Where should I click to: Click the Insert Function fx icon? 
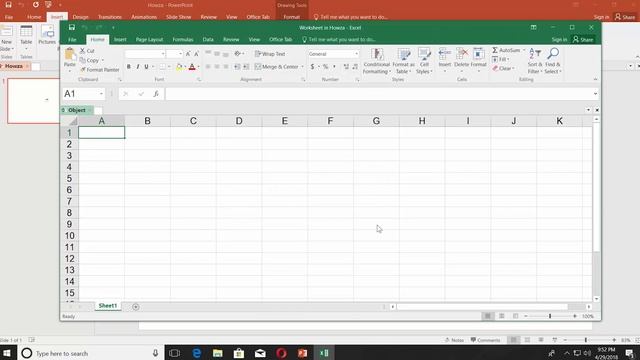(156, 94)
